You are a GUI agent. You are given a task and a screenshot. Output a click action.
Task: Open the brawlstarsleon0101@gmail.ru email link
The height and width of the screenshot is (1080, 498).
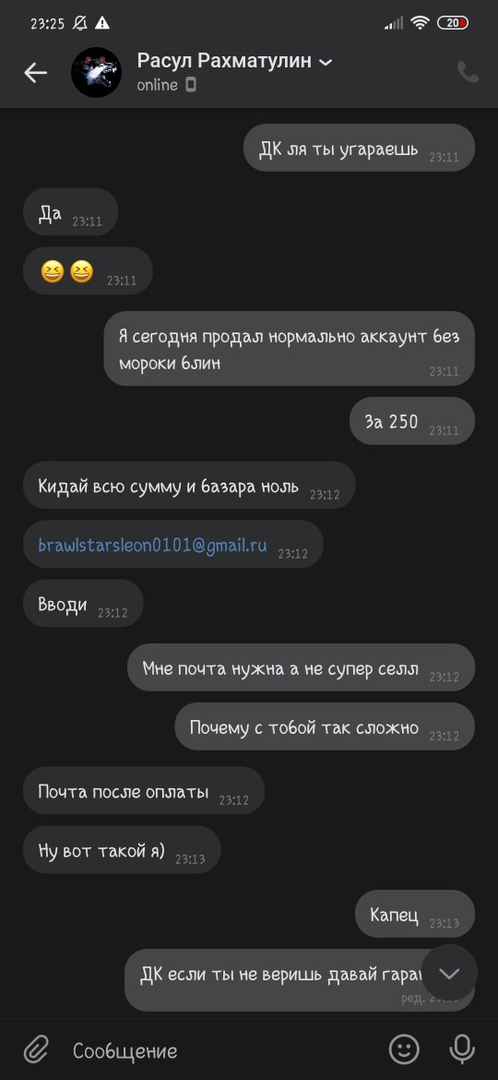tap(152, 546)
